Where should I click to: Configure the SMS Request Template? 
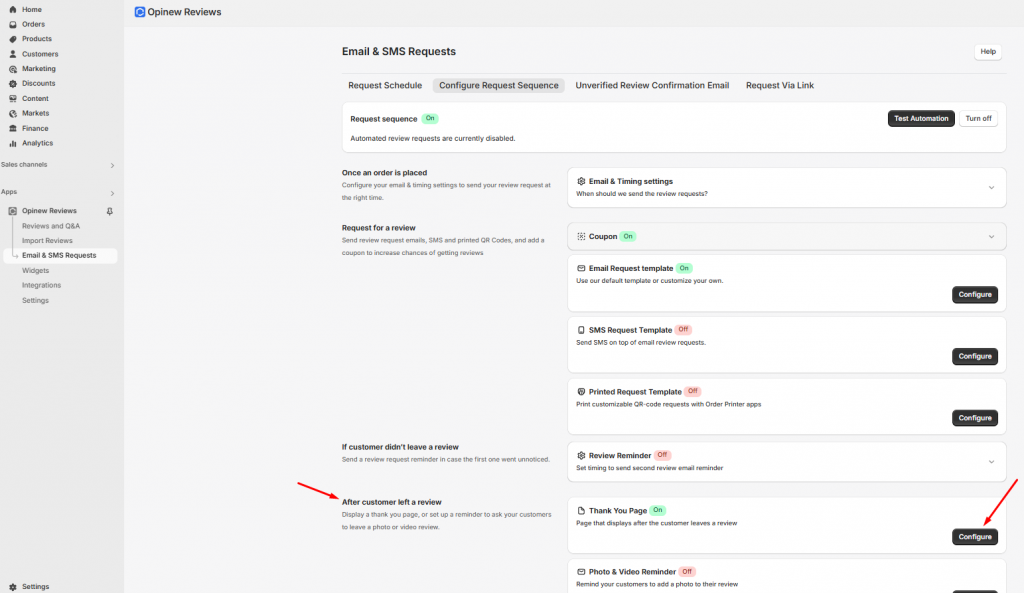tap(974, 356)
